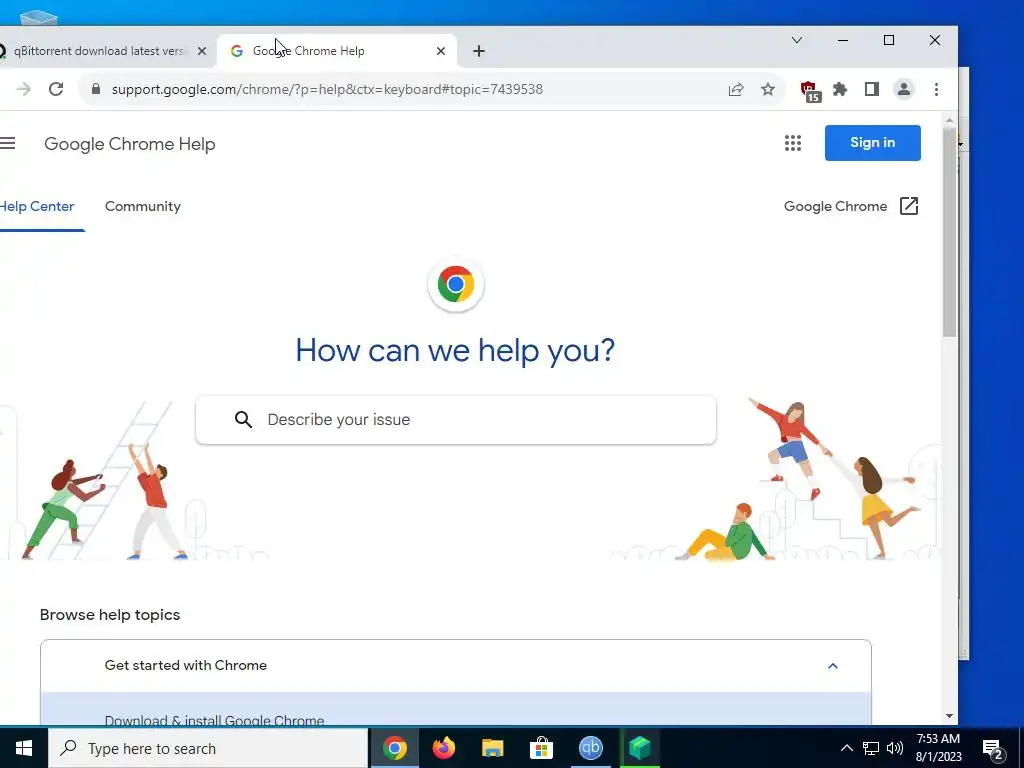Open the Windows Start menu

tap(24, 748)
